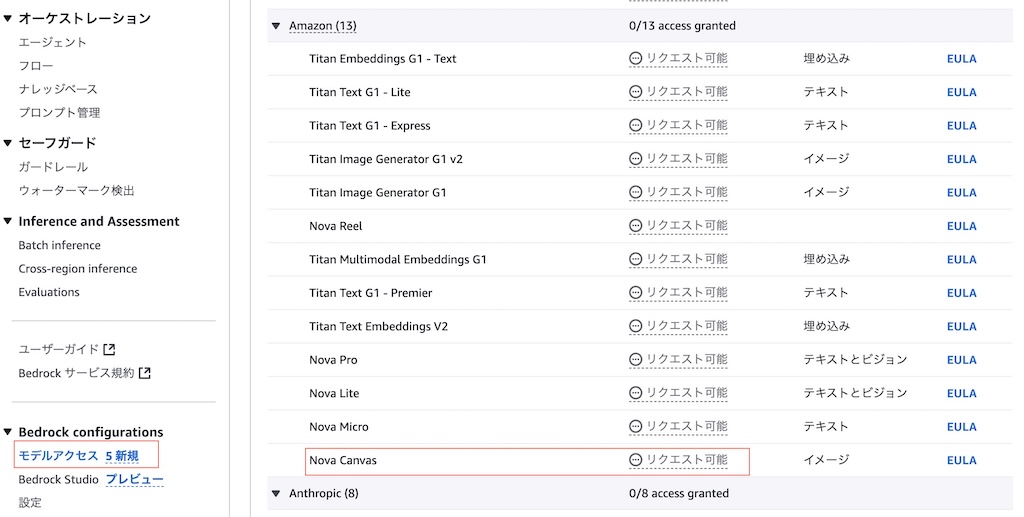Image resolution: width=1024 pixels, height=517 pixels.
Task: Click the status icon beside Nova Canvas
Action: pyautogui.click(x=635, y=460)
